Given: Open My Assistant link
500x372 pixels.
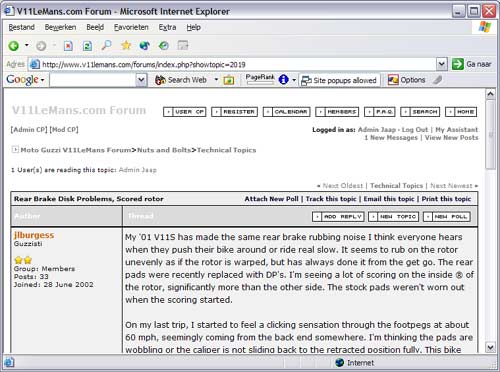Looking at the screenshot, I should click(457, 130).
